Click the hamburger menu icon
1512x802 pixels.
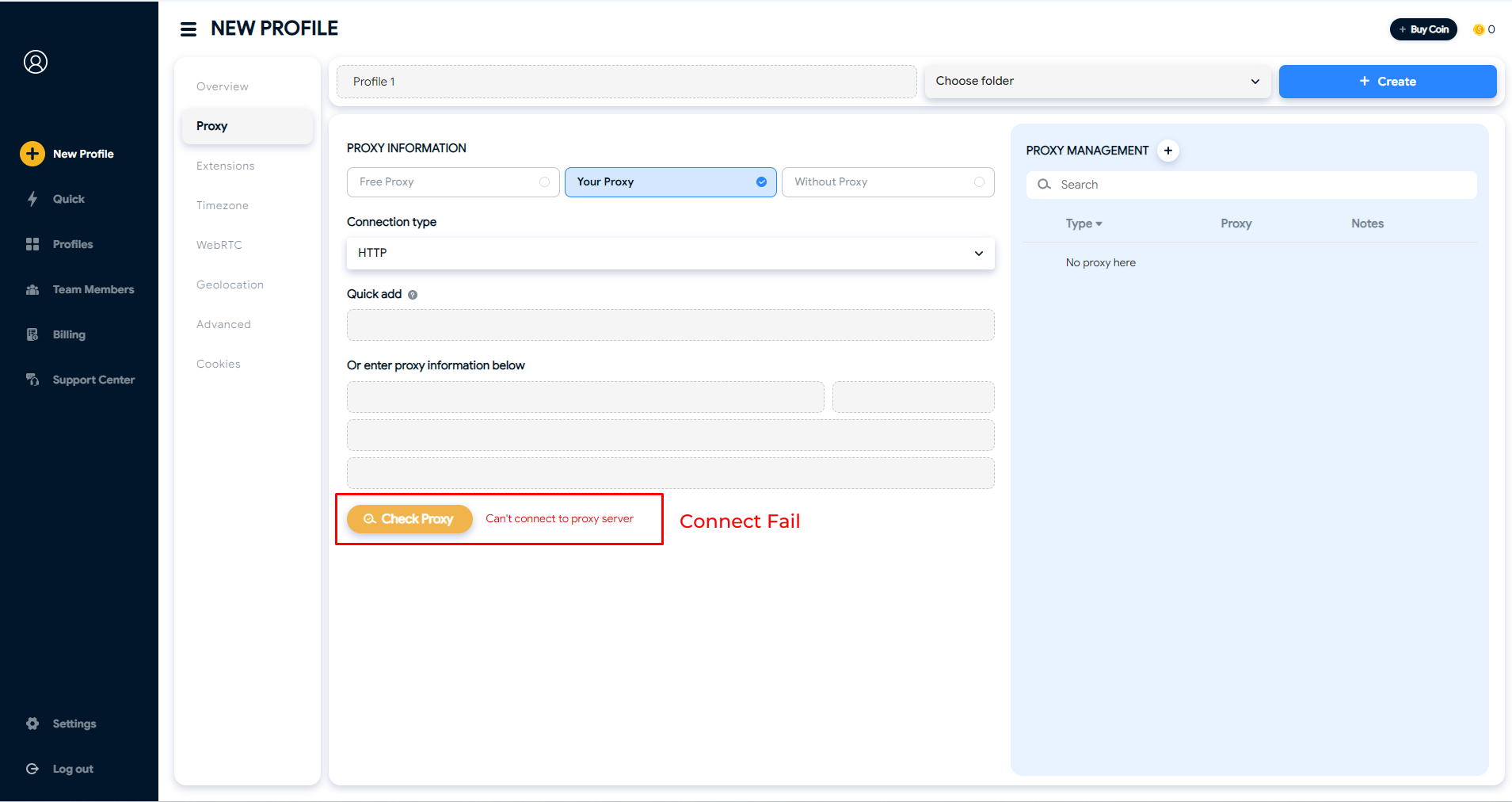click(x=189, y=29)
